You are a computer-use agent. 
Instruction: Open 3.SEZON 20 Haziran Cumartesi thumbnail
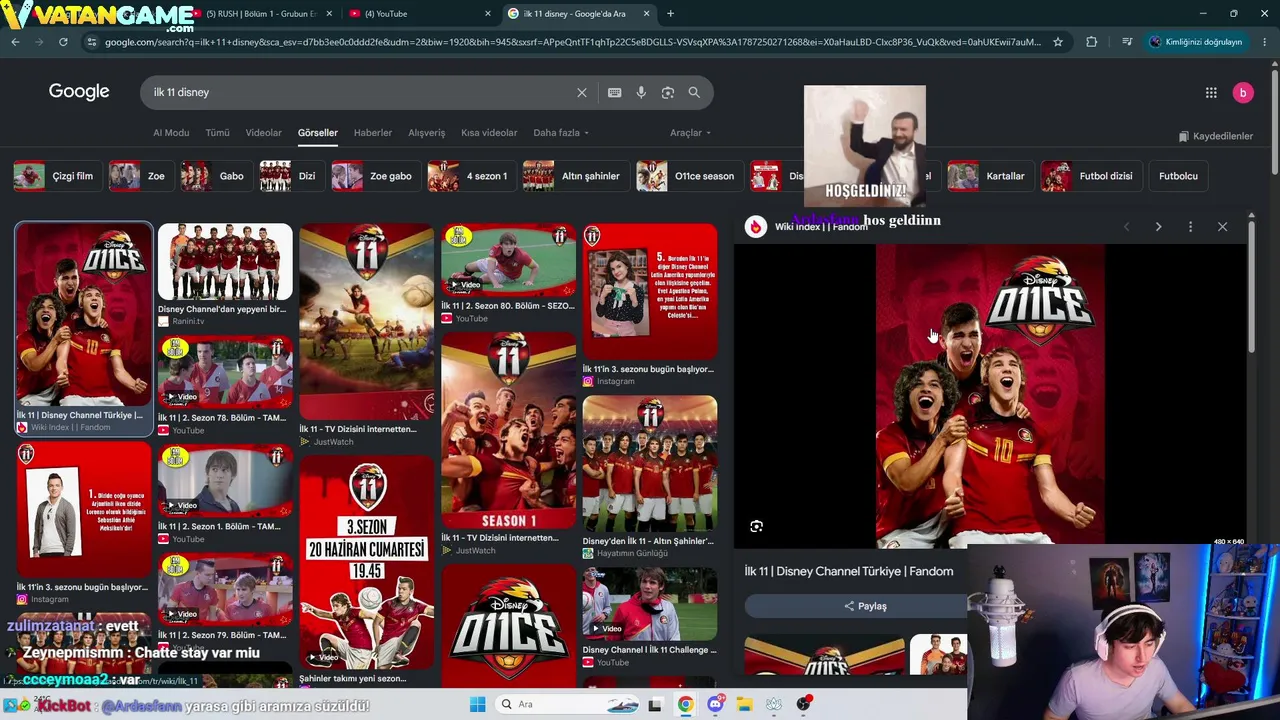click(367, 562)
